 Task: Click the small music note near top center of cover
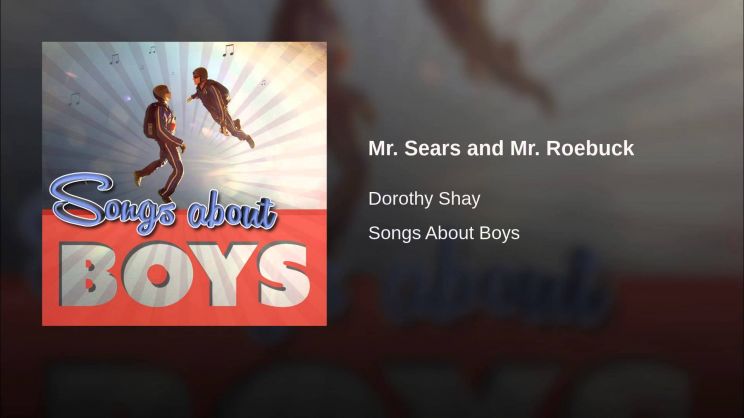pyautogui.click(x=152, y=49)
